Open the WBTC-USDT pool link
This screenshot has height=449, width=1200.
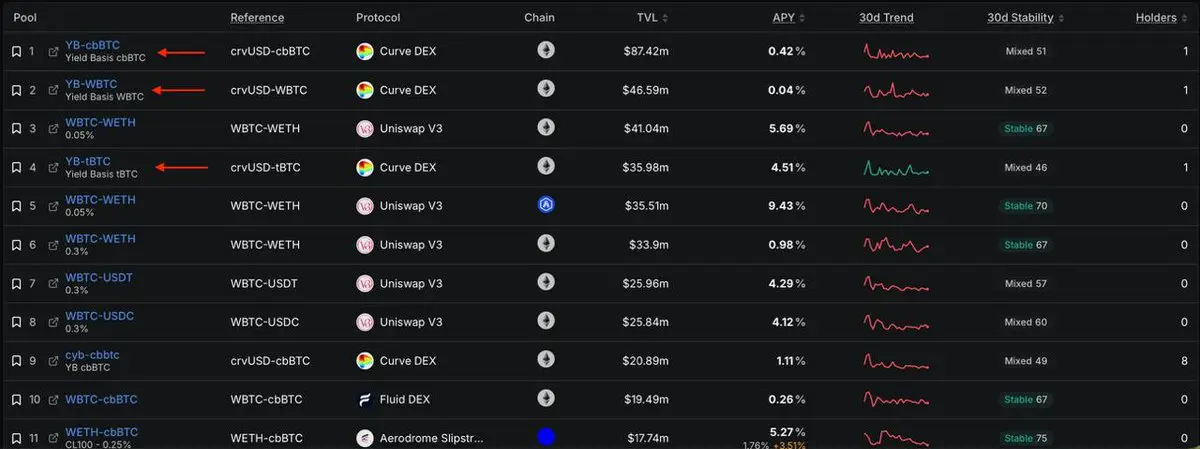point(99,278)
